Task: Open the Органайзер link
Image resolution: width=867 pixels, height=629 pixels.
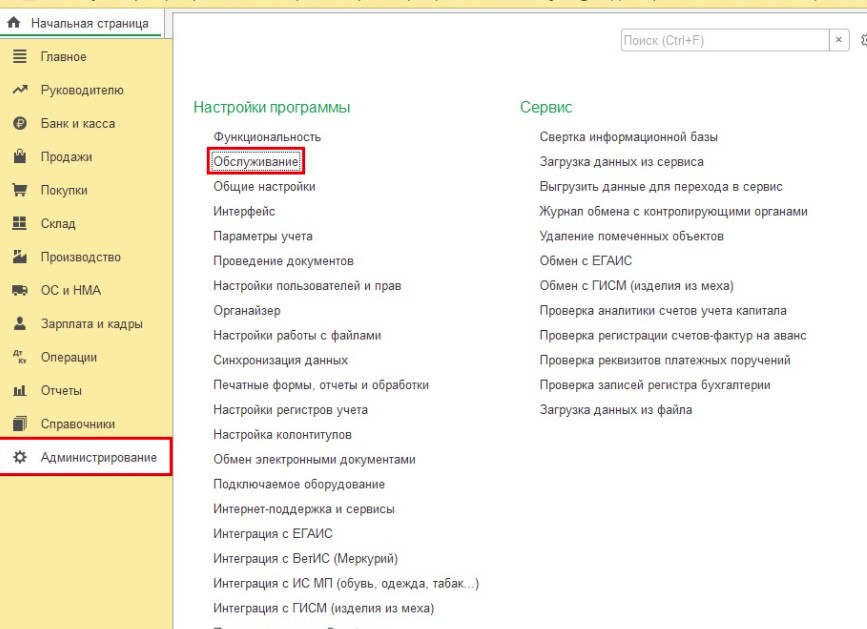Action: (x=247, y=311)
